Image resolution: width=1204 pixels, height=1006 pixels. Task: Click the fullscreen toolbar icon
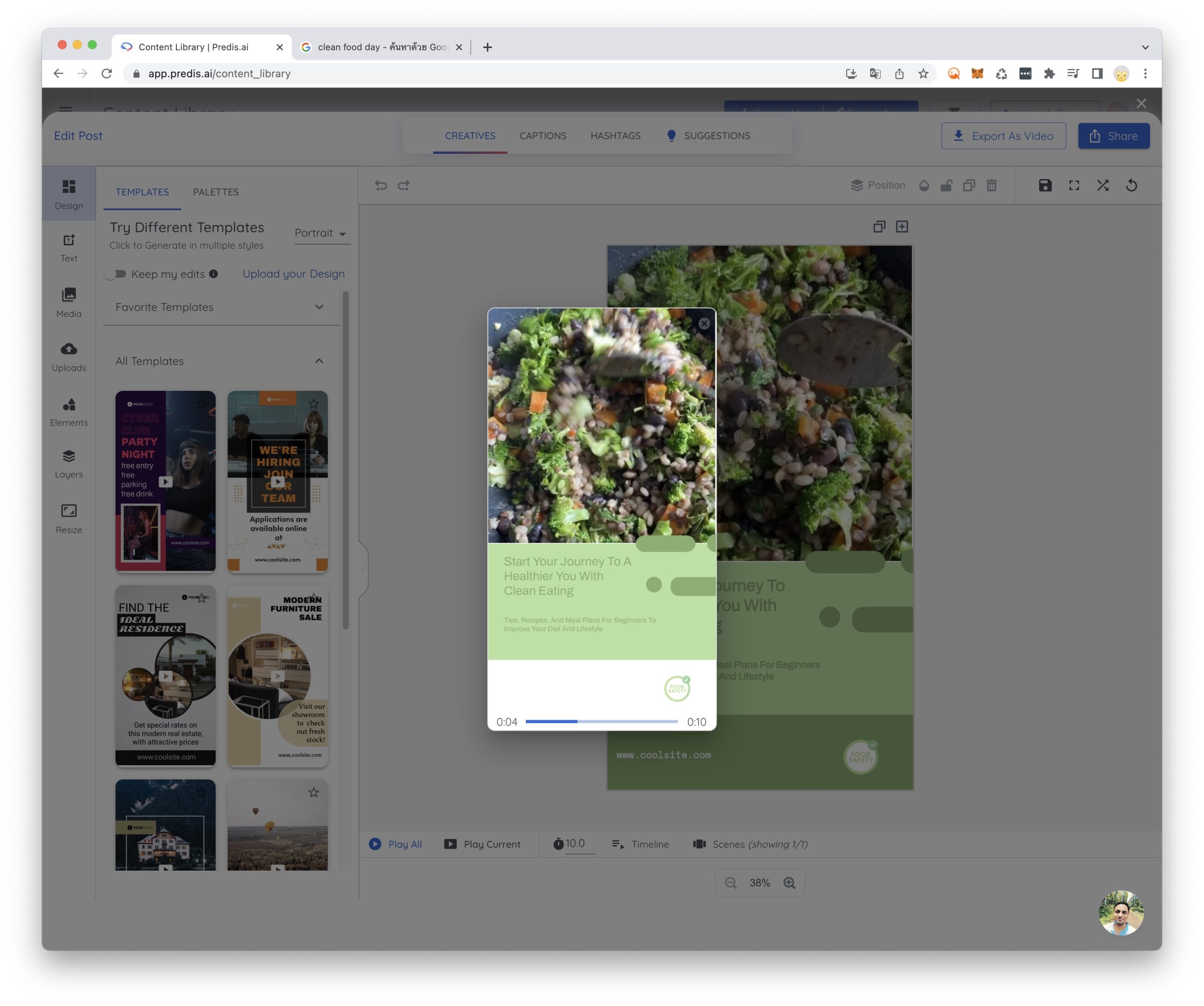tap(1074, 185)
